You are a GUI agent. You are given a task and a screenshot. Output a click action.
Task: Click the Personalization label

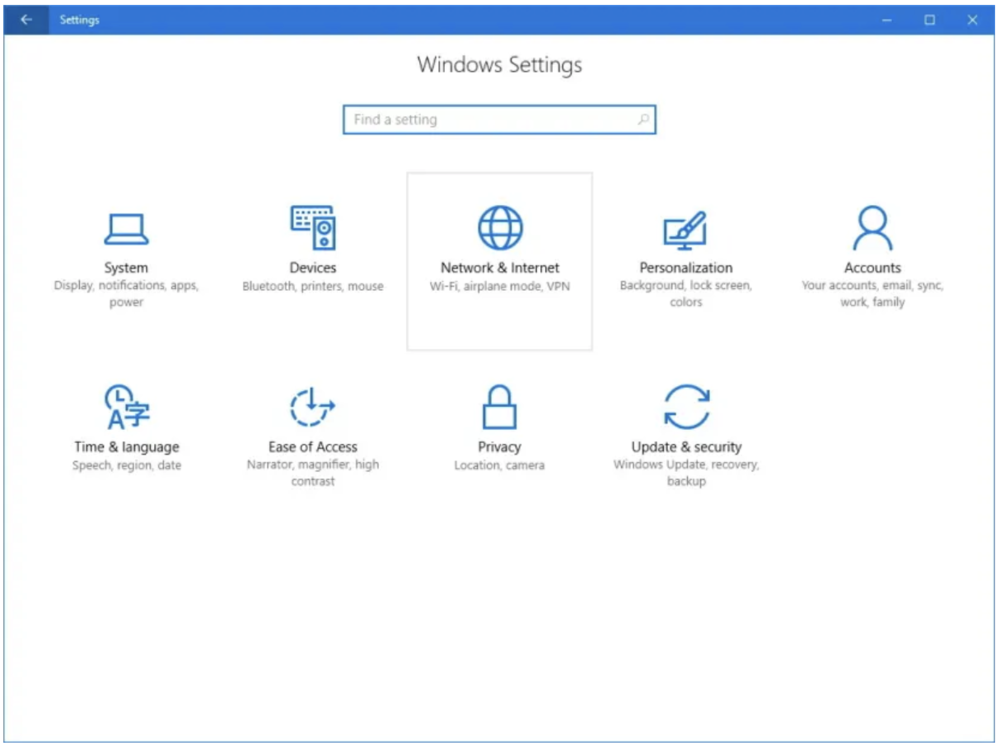click(686, 268)
